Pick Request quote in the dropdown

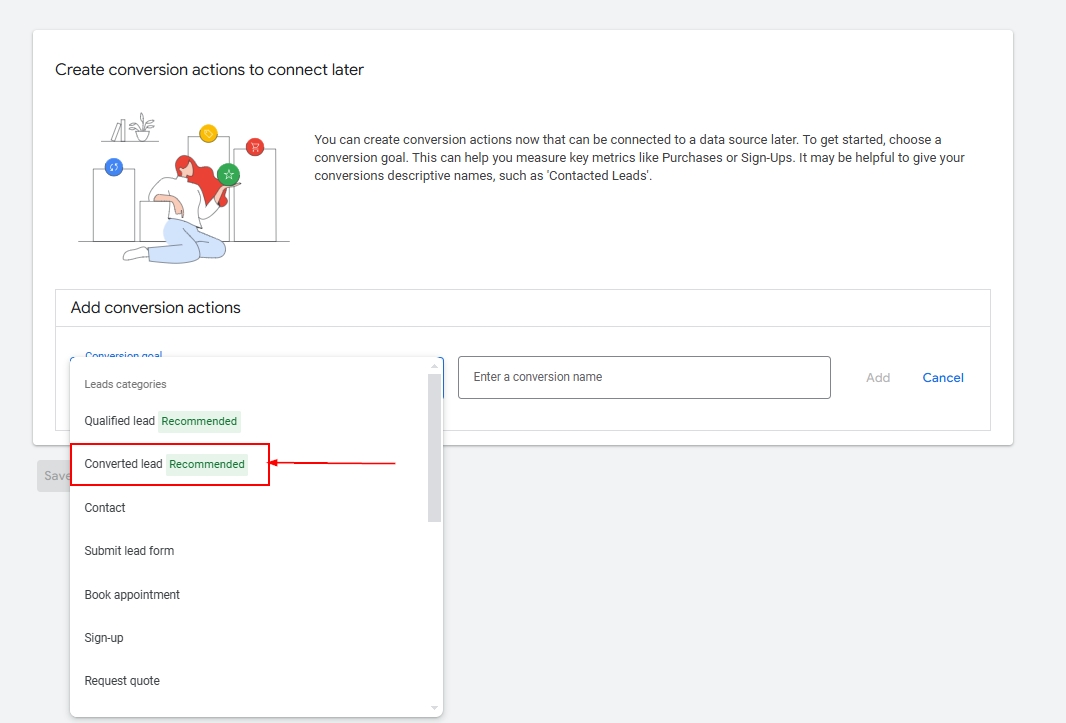click(122, 681)
